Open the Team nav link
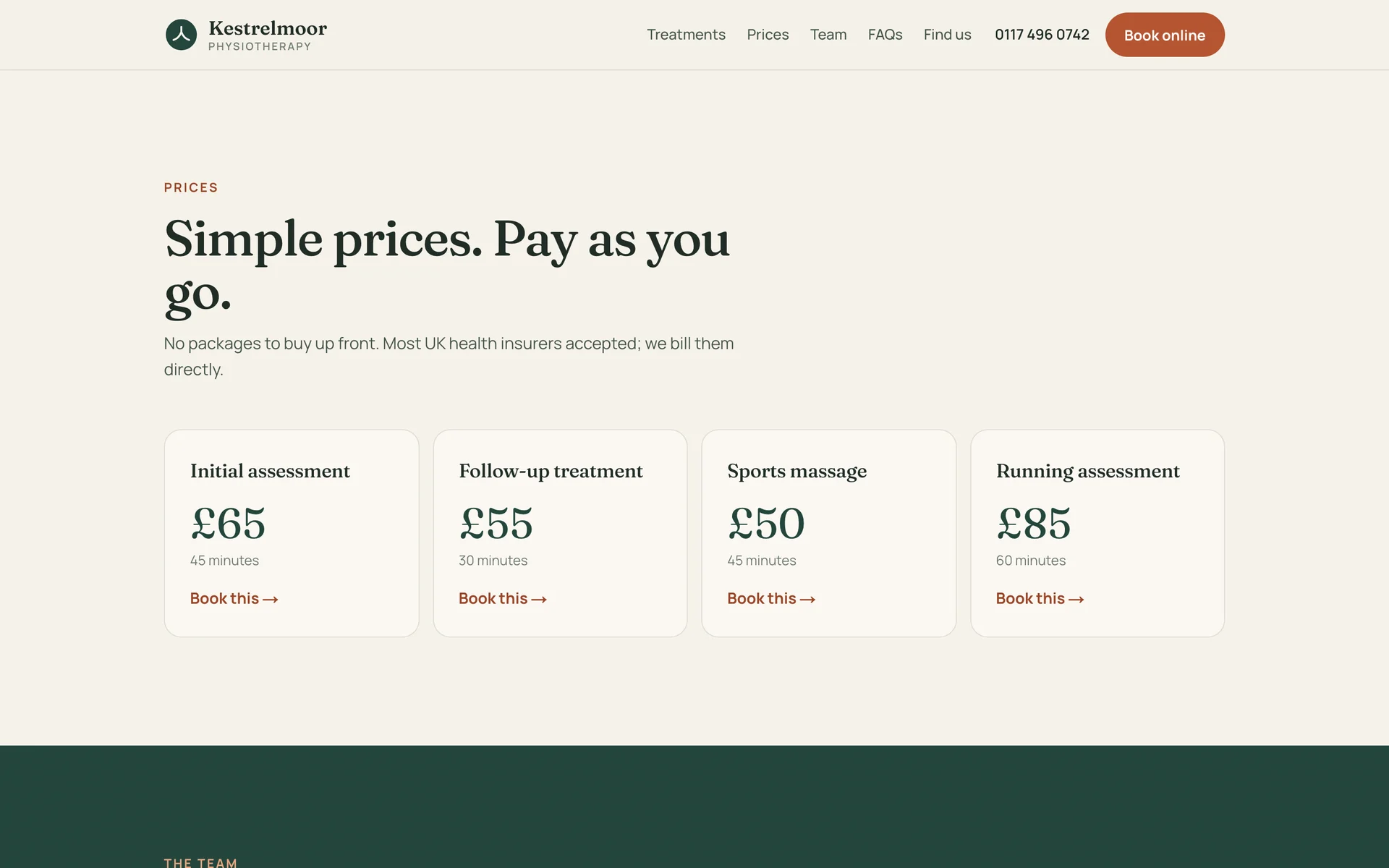This screenshot has height=868, width=1389. (x=828, y=35)
